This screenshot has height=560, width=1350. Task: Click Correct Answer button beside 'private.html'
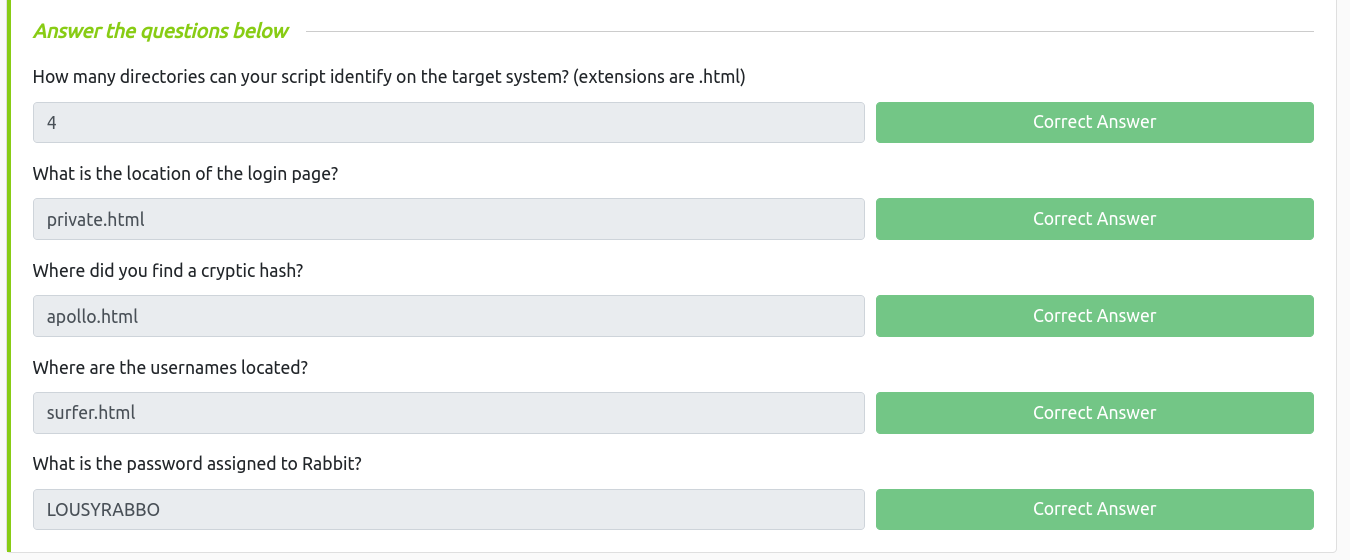click(x=1094, y=219)
